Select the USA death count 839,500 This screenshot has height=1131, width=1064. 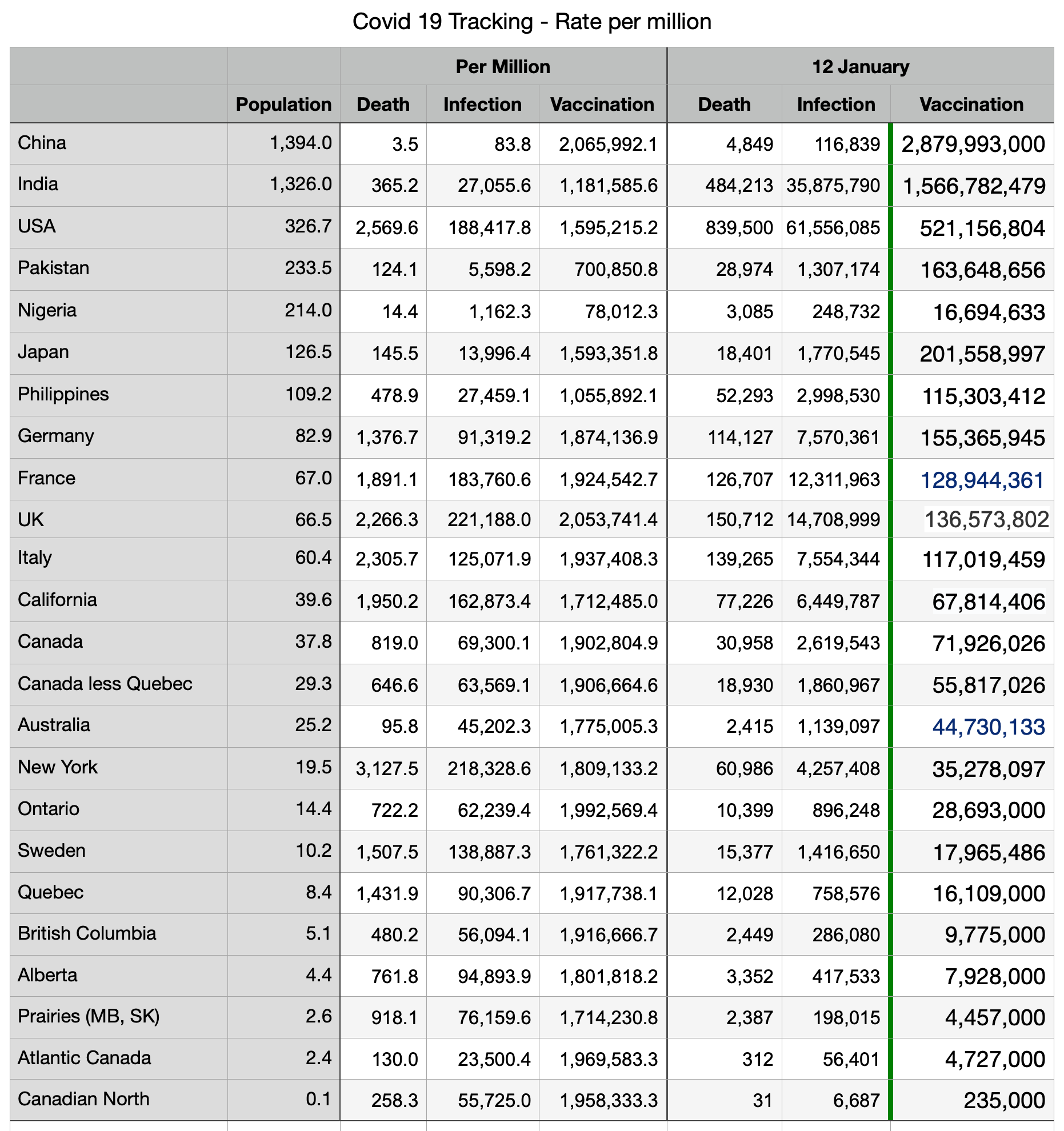click(739, 227)
